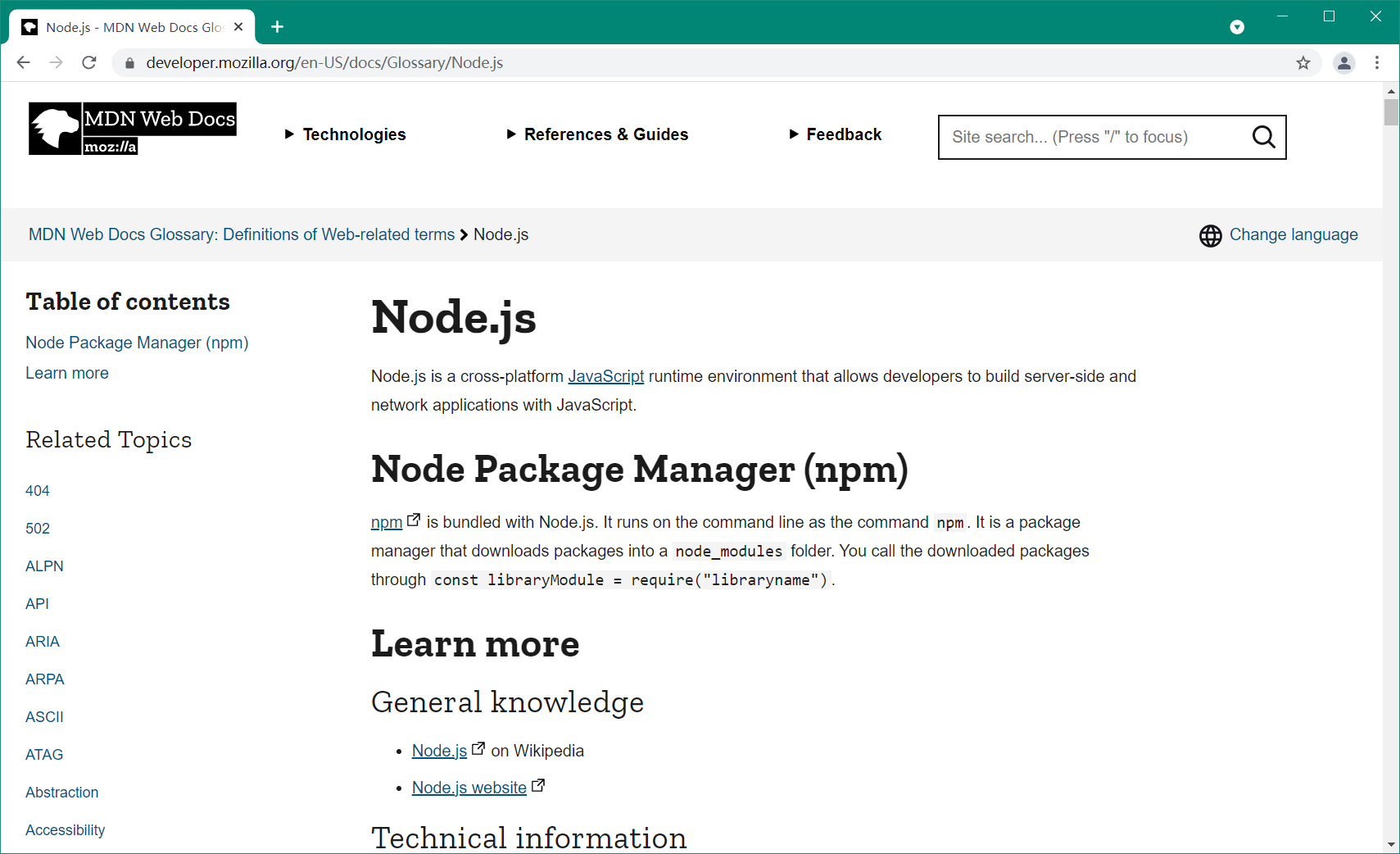Screen dimensions: 1400x854
Task: Click the Change language link
Action: pyautogui.click(x=1294, y=234)
